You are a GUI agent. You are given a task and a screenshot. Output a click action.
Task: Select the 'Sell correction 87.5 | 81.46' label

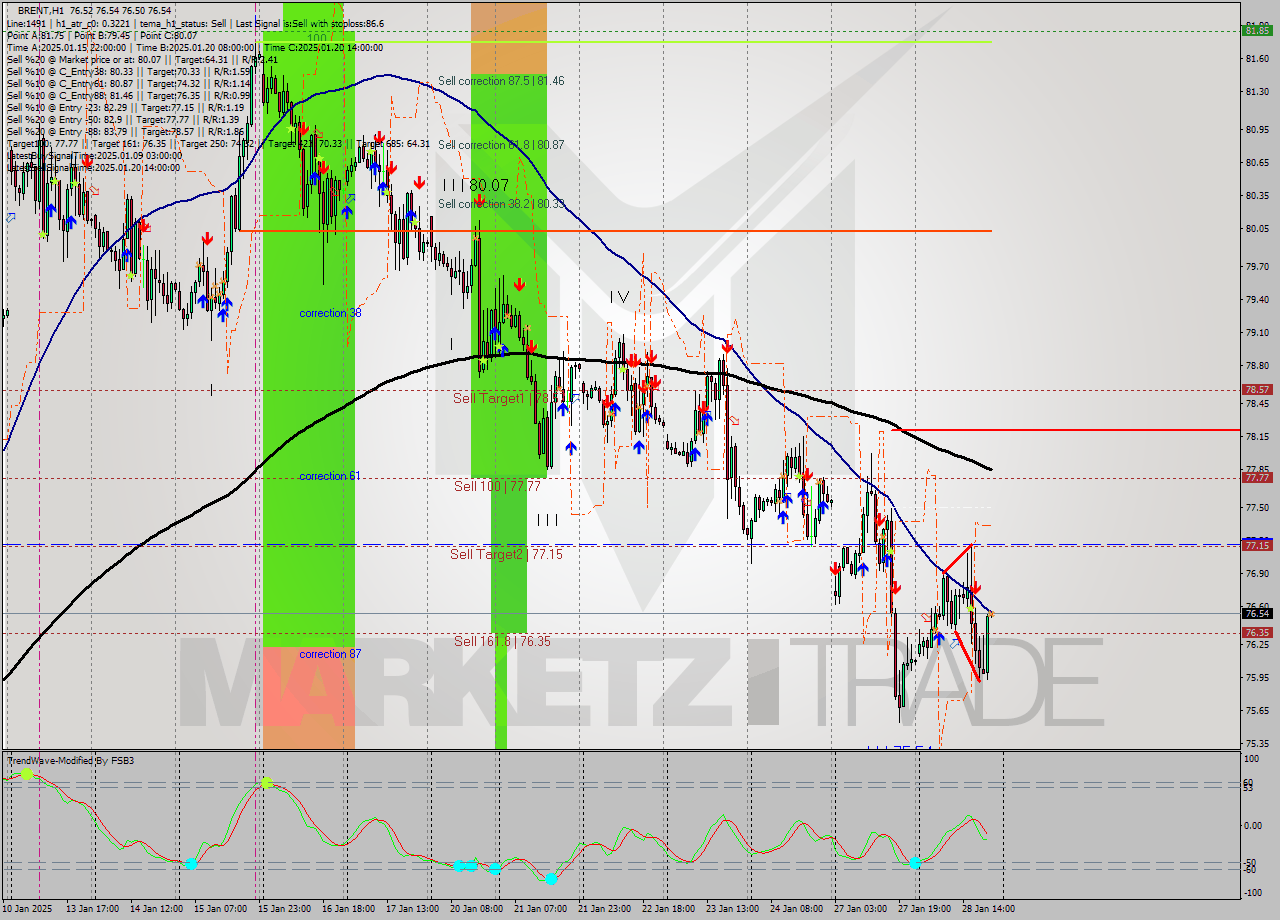click(x=501, y=81)
